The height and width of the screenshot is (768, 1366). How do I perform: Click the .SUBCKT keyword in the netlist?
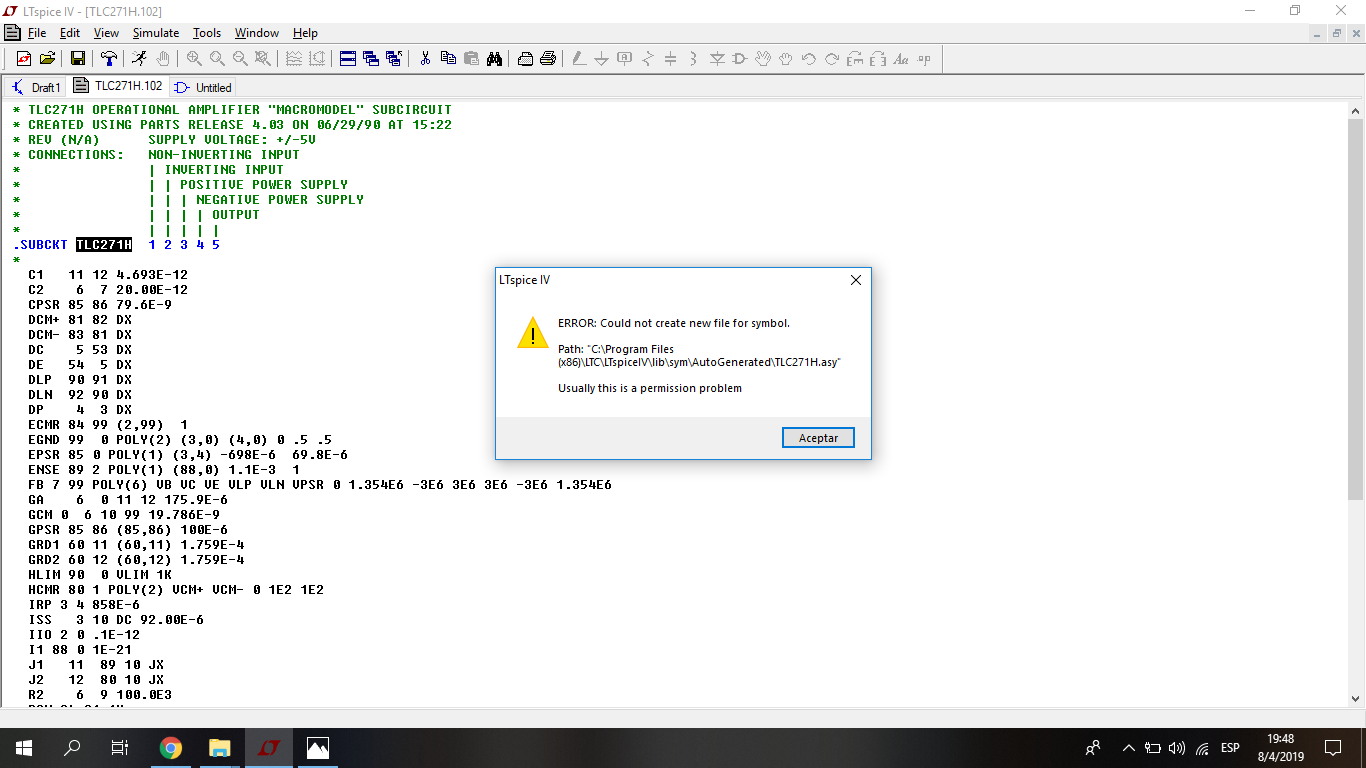pos(40,245)
